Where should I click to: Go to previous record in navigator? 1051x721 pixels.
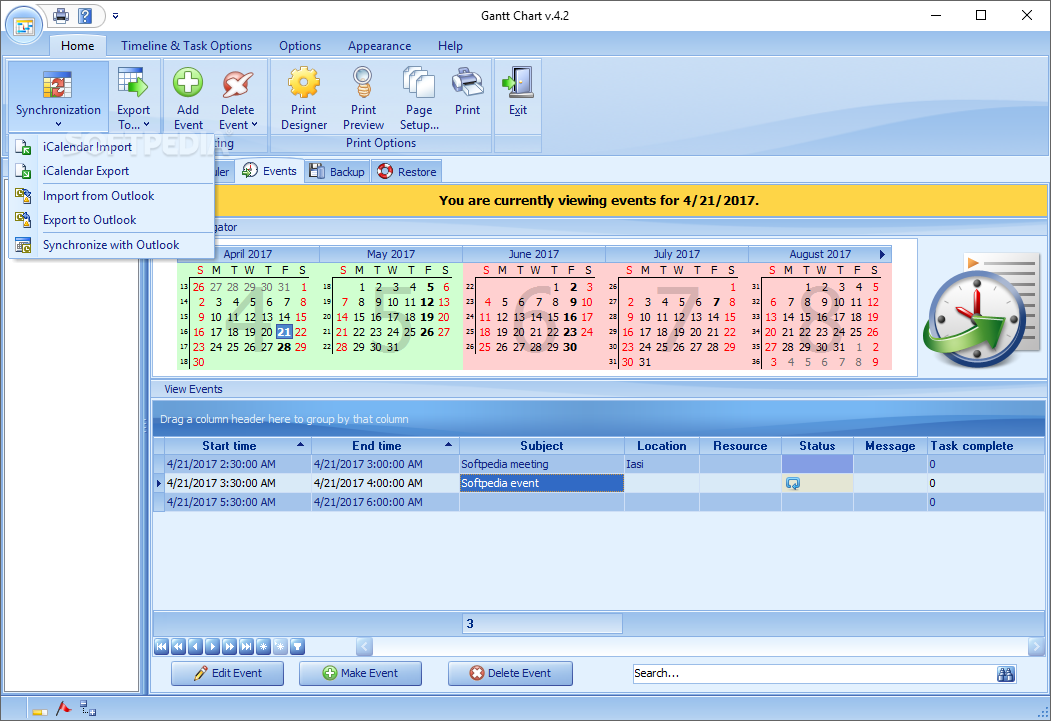click(195, 646)
